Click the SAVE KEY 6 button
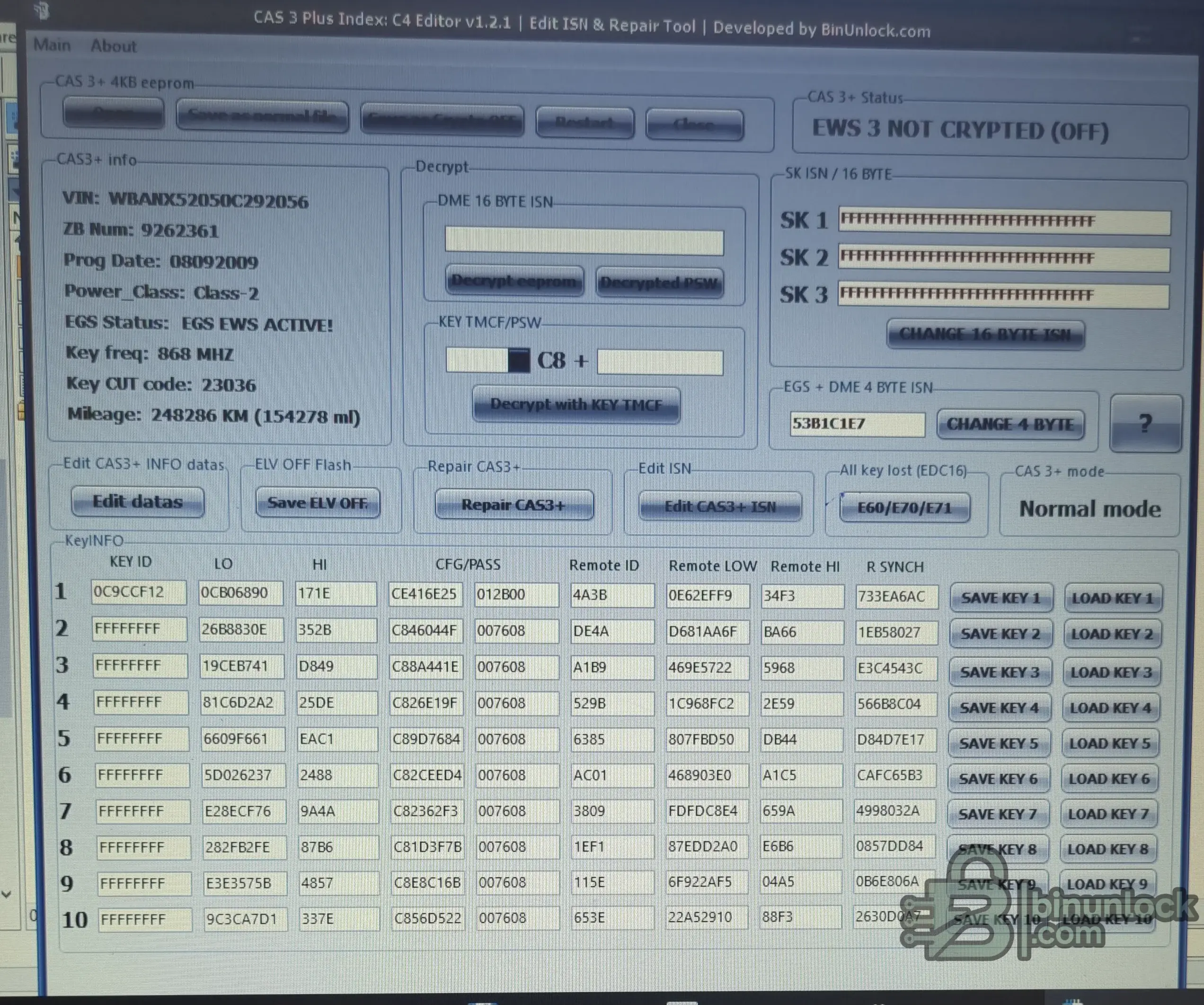Screen dimensions: 1204x1005 (998, 779)
